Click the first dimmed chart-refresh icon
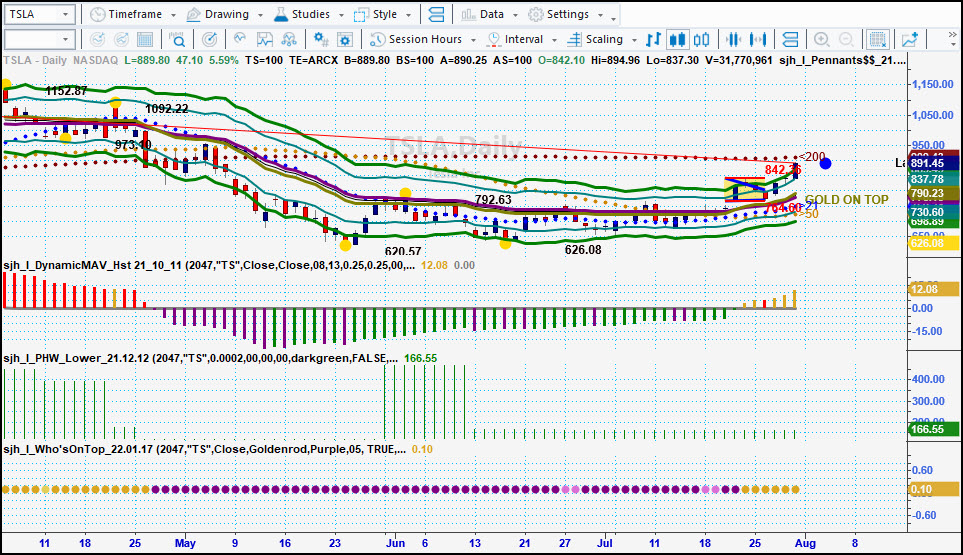This screenshot has width=963, height=555. pyautogui.click(x=97, y=40)
